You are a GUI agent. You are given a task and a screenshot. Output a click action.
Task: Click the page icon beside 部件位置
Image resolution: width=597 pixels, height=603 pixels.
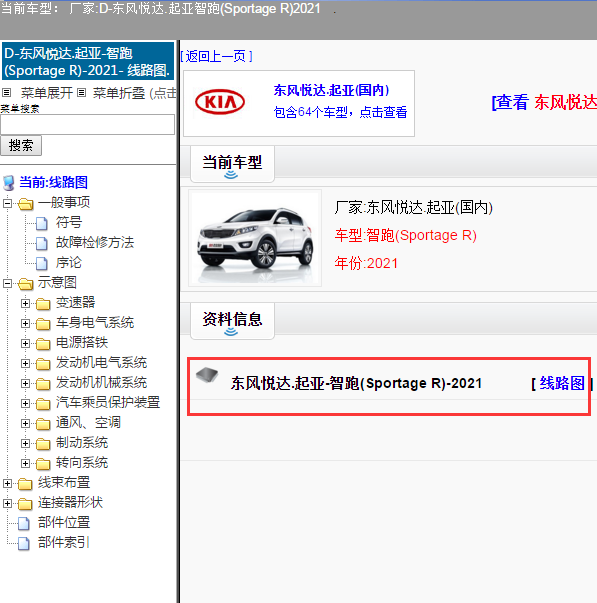click(x=24, y=523)
